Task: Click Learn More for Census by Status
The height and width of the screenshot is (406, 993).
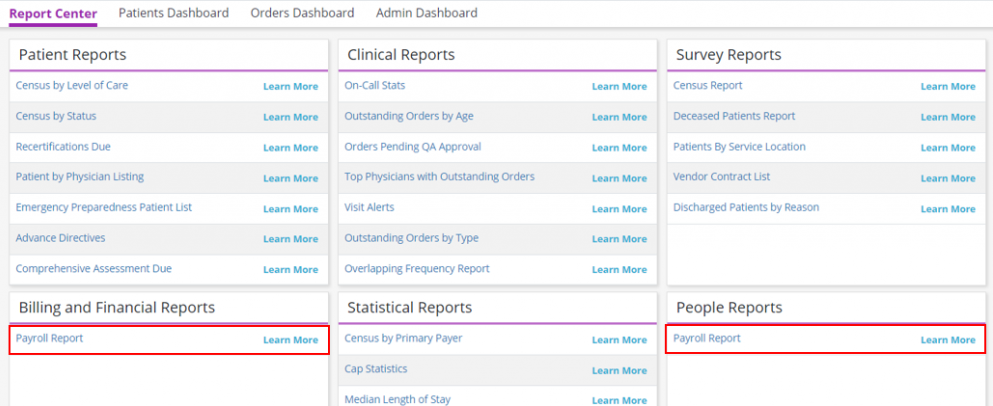Action: click(290, 117)
